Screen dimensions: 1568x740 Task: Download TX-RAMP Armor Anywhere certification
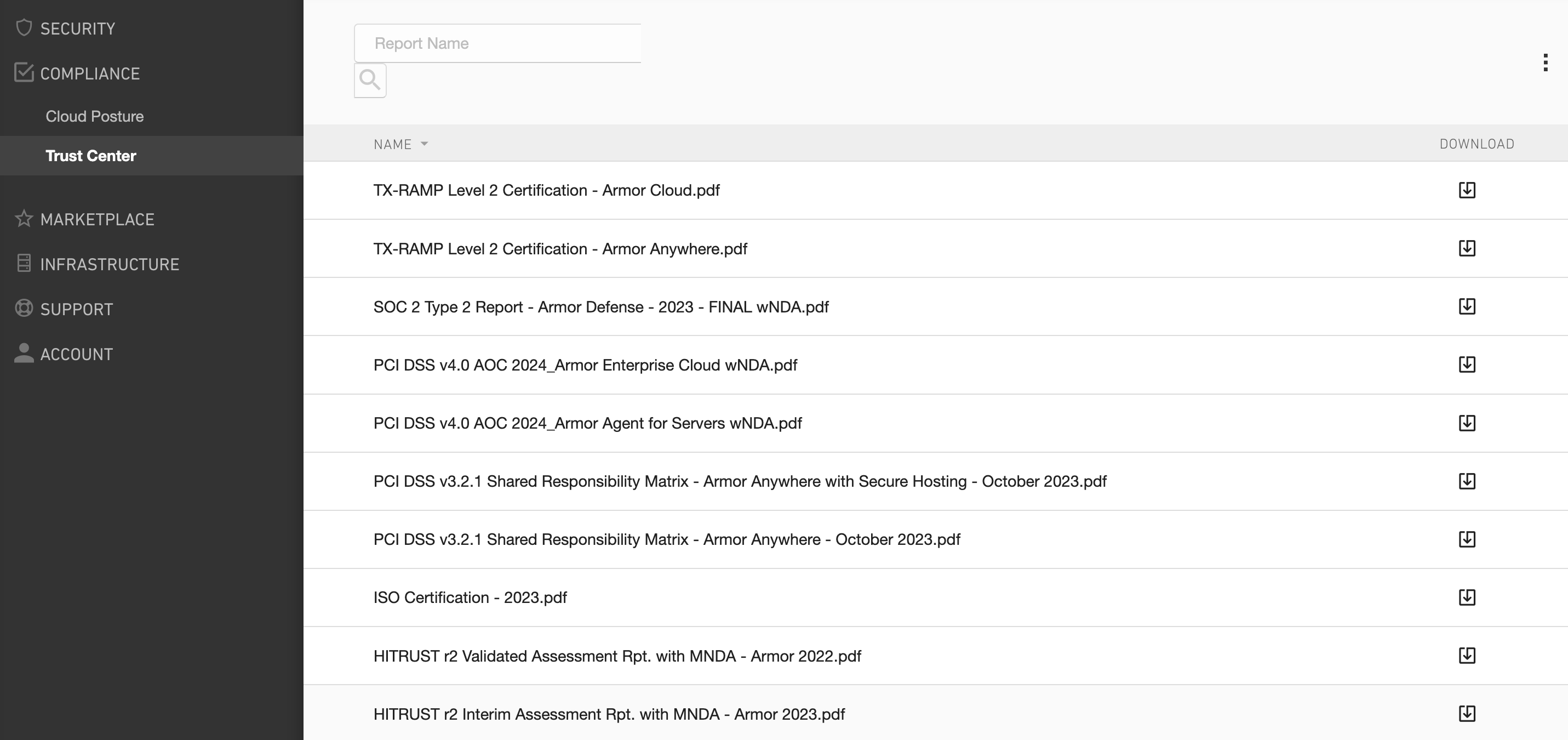click(x=1466, y=248)
